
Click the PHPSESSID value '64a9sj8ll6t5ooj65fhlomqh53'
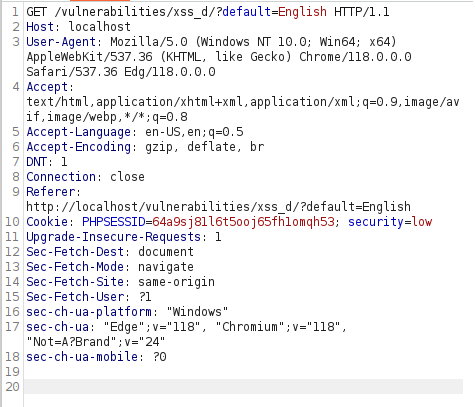(x=243, y=222)
